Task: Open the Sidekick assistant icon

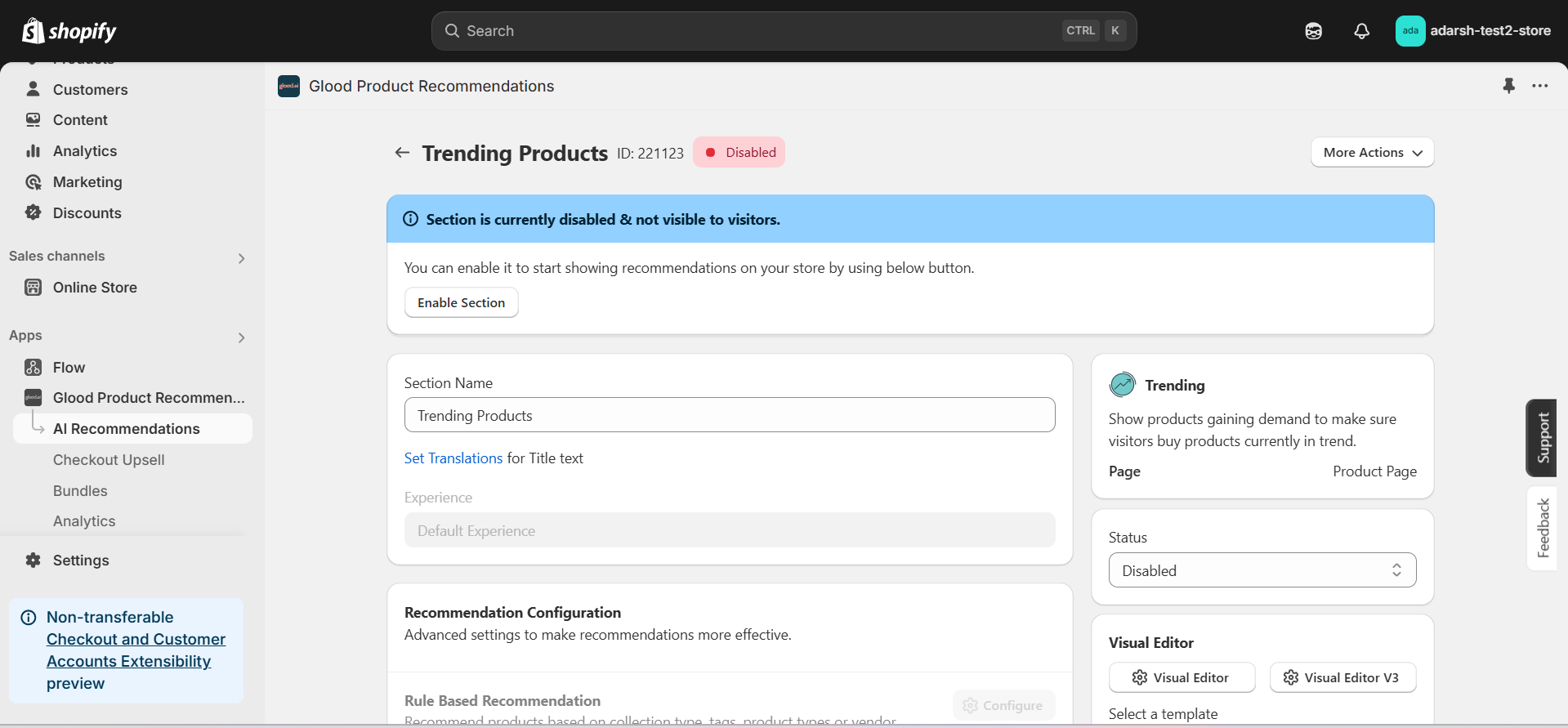Action: (1313, 31)
